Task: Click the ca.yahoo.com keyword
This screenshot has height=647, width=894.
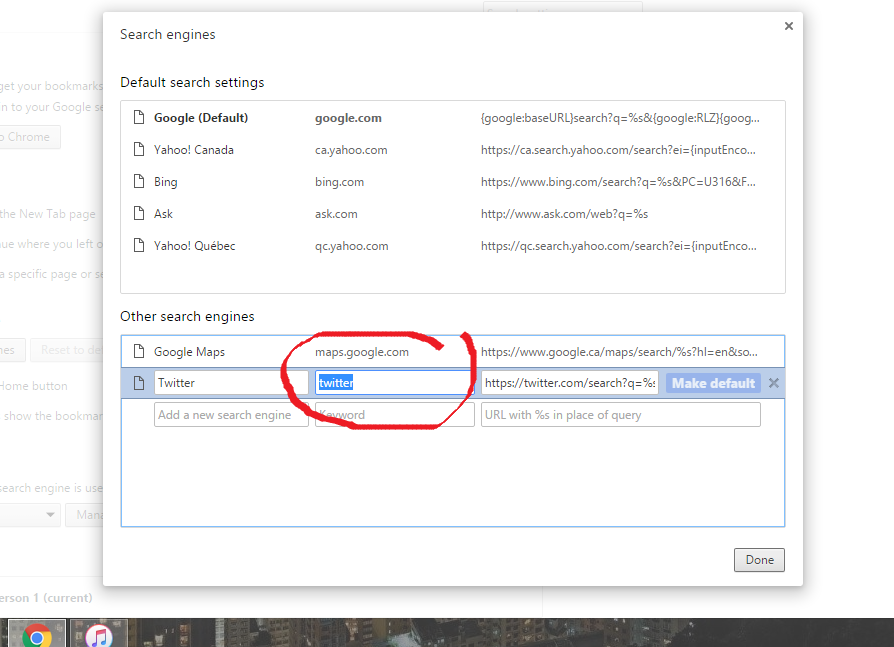Action: tap(351, 150)
